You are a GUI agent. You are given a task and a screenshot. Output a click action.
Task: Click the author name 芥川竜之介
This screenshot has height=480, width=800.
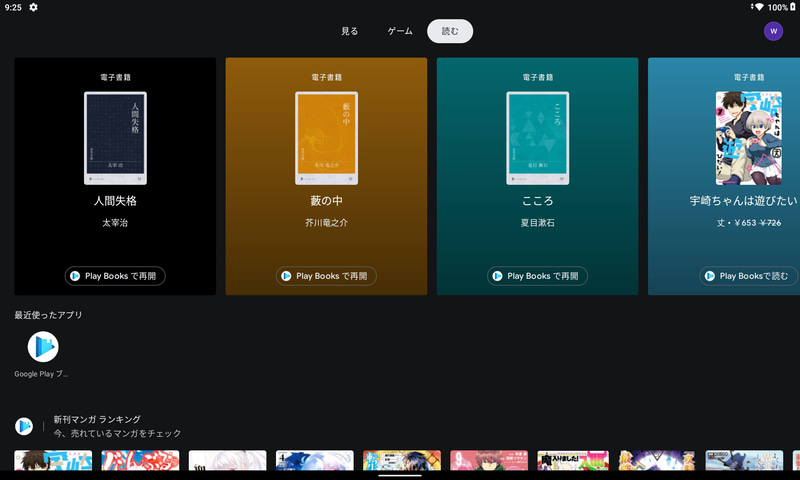[x=327, y=223]
